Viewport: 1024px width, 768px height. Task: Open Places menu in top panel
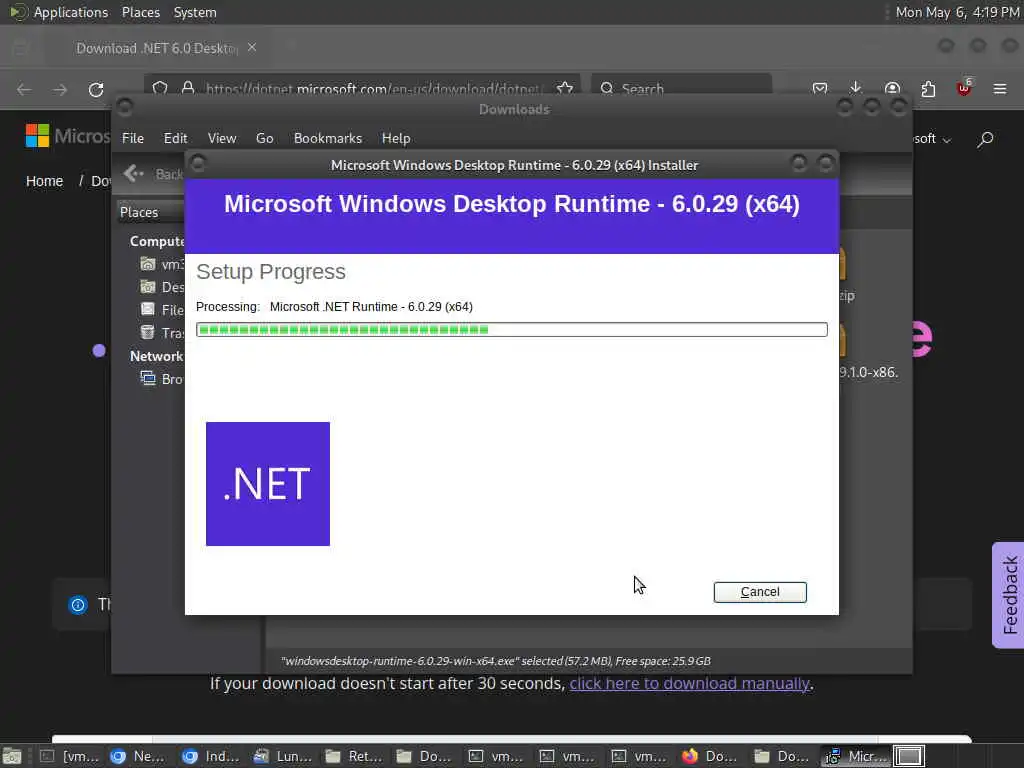[140, 12]
